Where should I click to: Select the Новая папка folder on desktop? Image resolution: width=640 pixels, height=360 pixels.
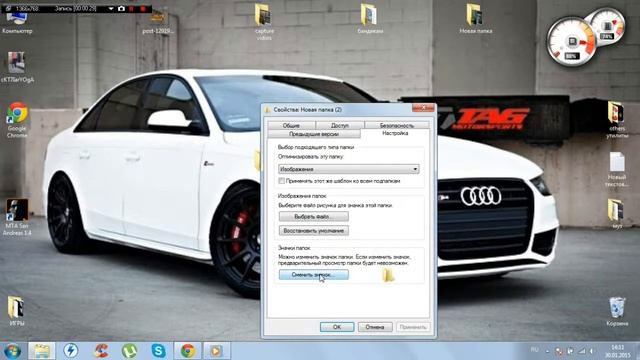pyautogui.click(x=476, y=19)
